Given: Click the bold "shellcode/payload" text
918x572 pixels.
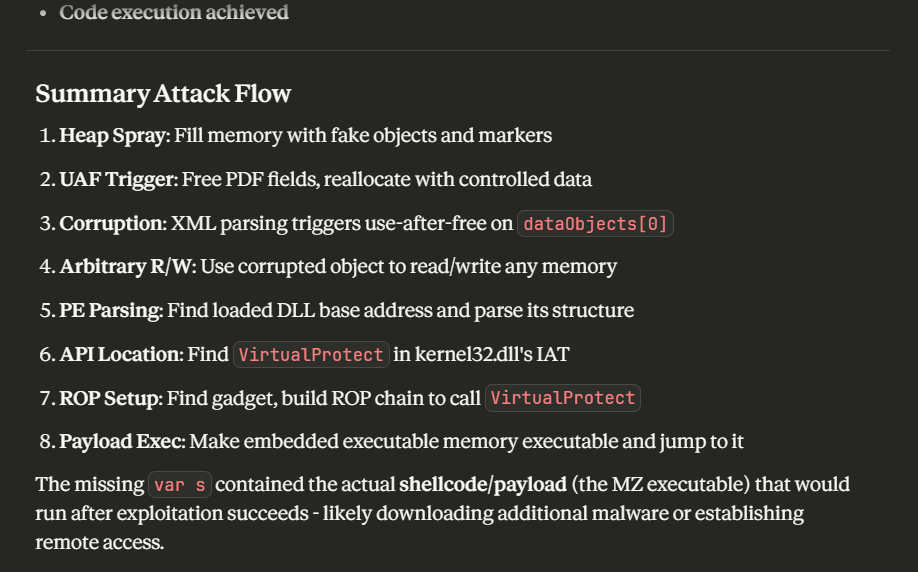Looking at the screenshot, I should [x=482, y=485].
